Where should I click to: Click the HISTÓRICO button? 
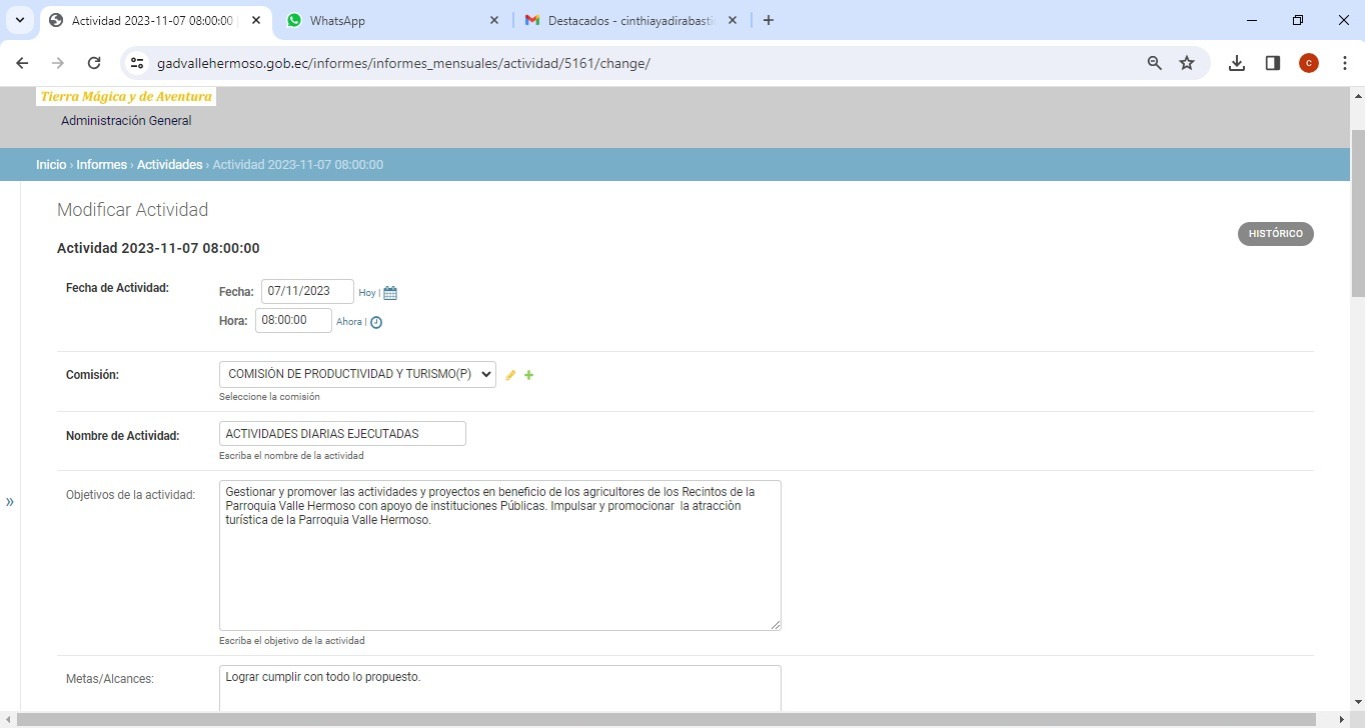(1275, 233)
